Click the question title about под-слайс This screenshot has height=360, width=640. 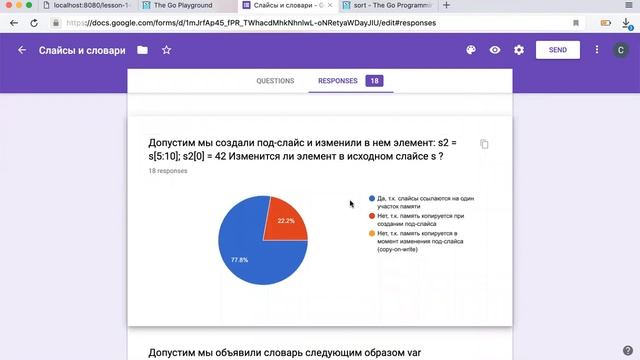[302, 149]
